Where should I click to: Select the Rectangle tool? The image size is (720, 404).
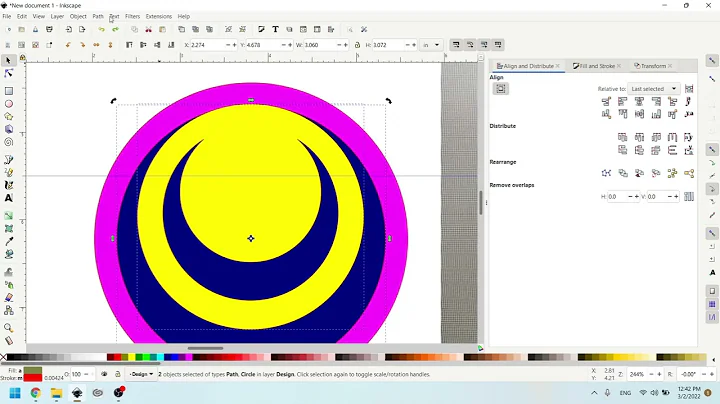(x=8, y=91)
